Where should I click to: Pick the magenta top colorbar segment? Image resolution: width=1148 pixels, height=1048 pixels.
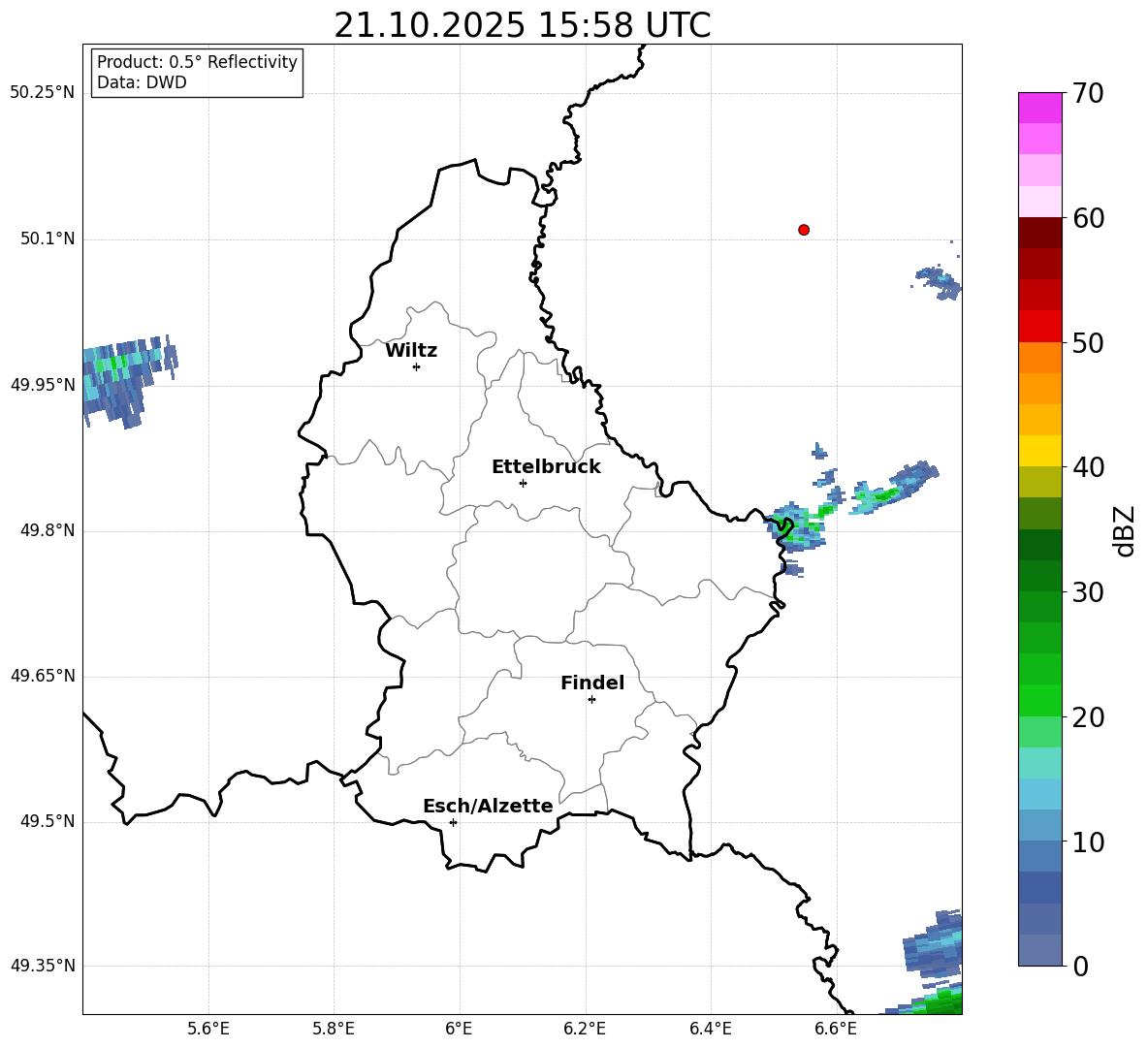tap(1039, 108)
